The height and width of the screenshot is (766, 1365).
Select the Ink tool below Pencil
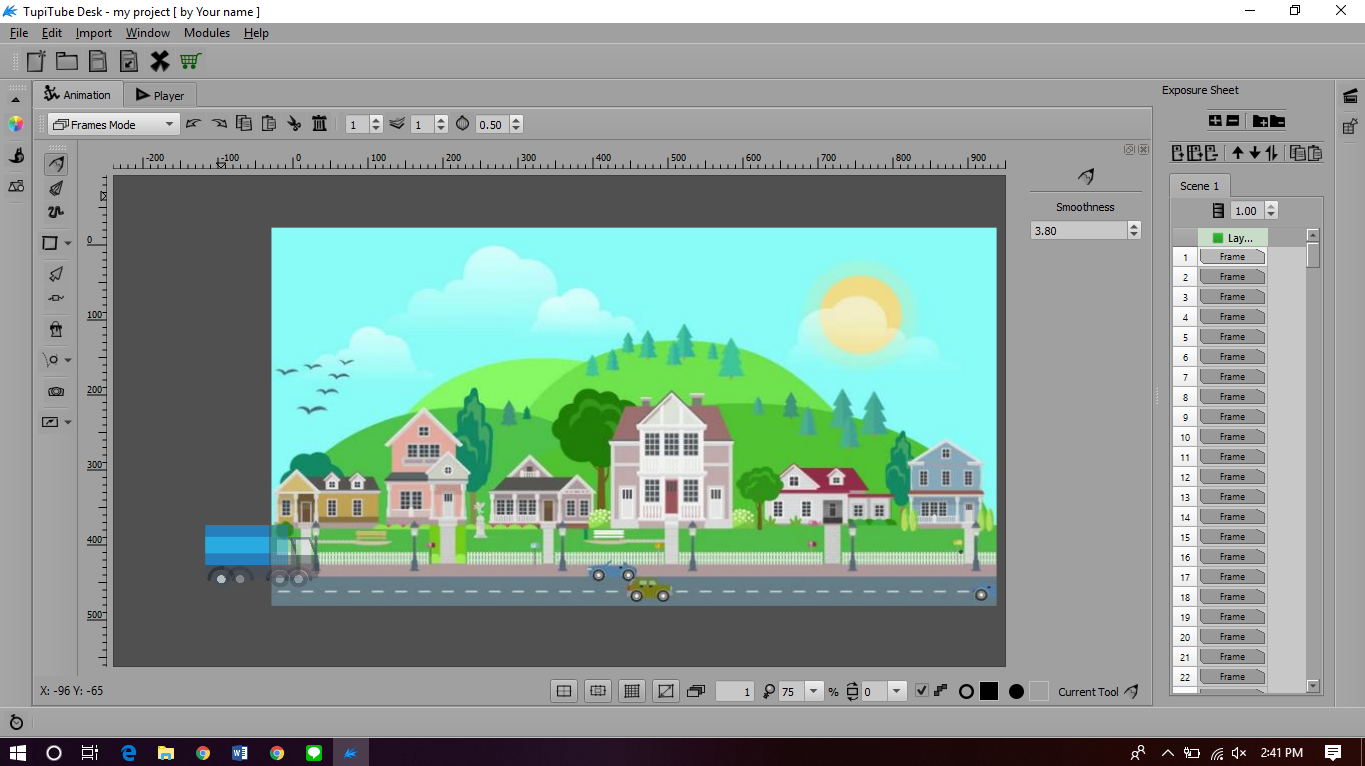pos(56,188)
